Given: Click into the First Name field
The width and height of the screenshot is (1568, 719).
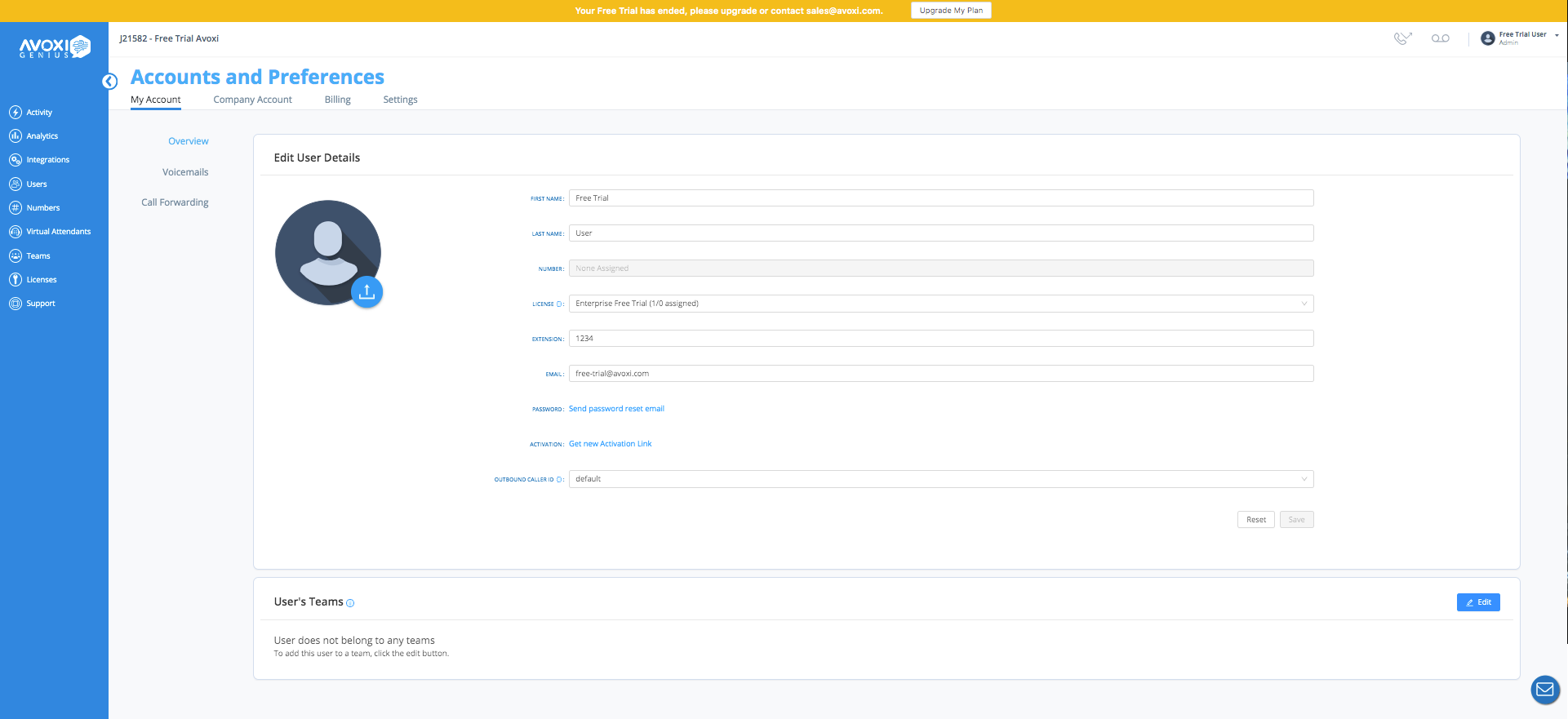Looking at the screenshot, I should (941, 198).
